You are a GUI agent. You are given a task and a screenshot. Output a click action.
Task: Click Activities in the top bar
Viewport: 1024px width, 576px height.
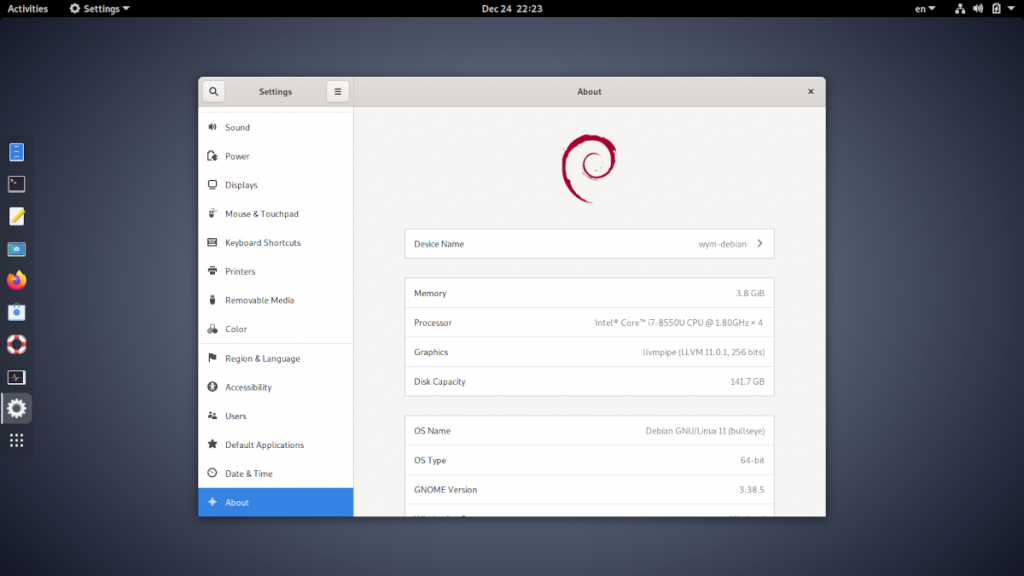[x=26, y=8]
